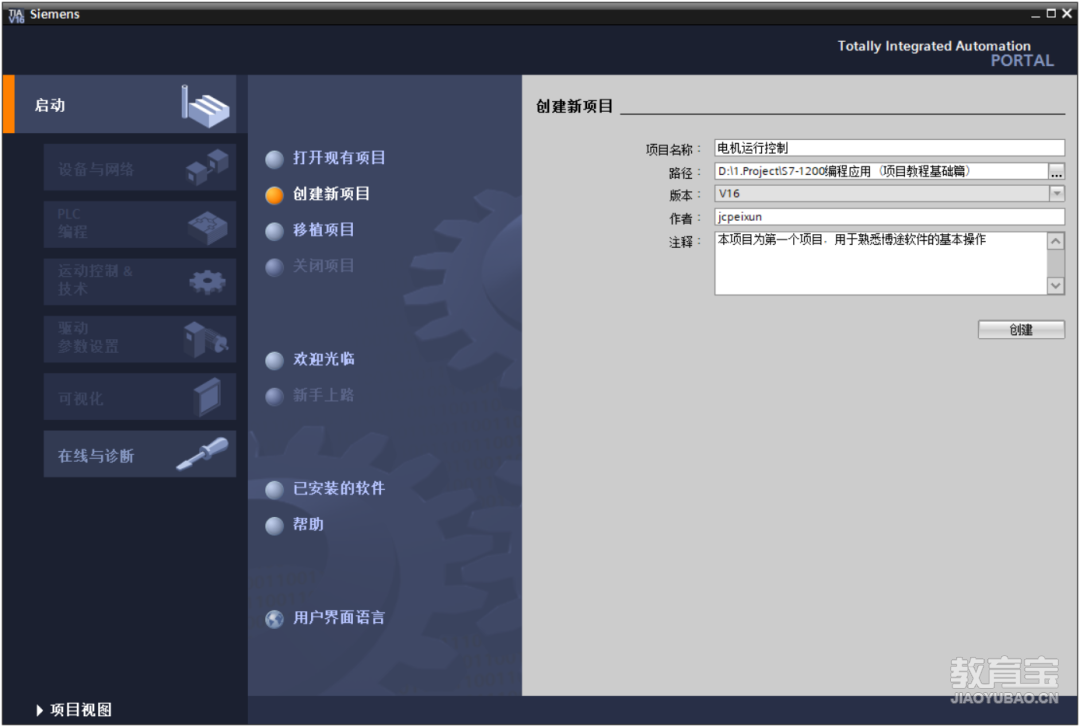Click the 项目名称 input field

(x=889, y=148)
